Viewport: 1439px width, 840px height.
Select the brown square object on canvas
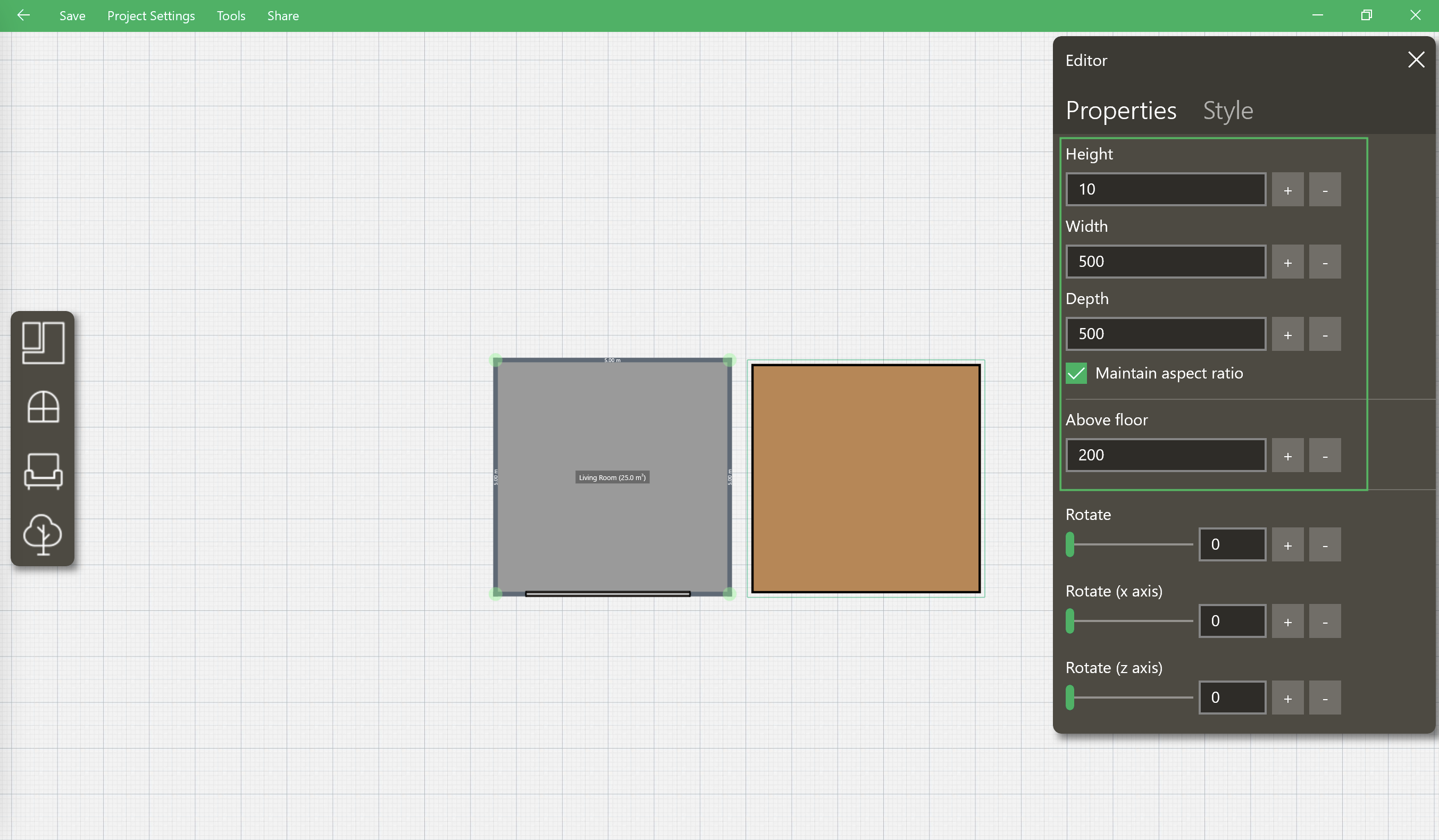[x=865, y=478]
